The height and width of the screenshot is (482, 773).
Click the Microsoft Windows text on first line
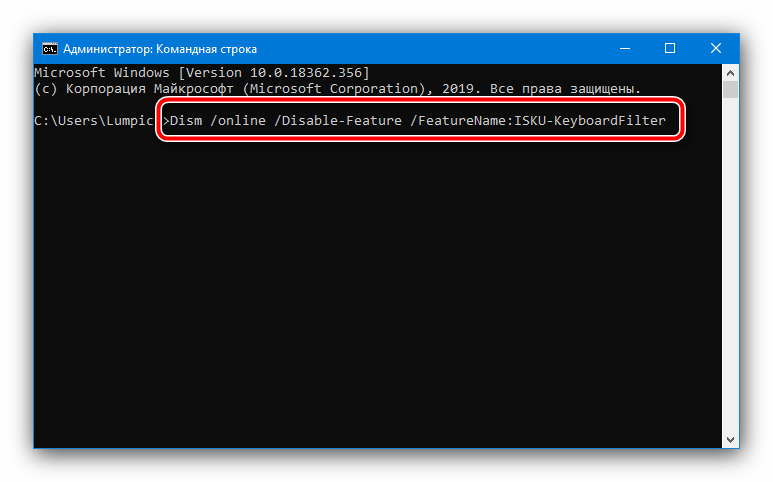pyautogui.click(x=102, y=72)
